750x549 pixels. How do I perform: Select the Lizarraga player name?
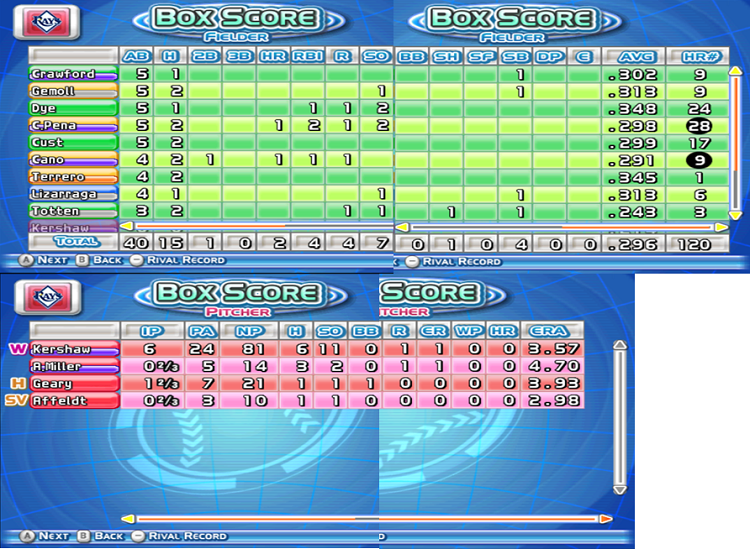coord(74,194)
